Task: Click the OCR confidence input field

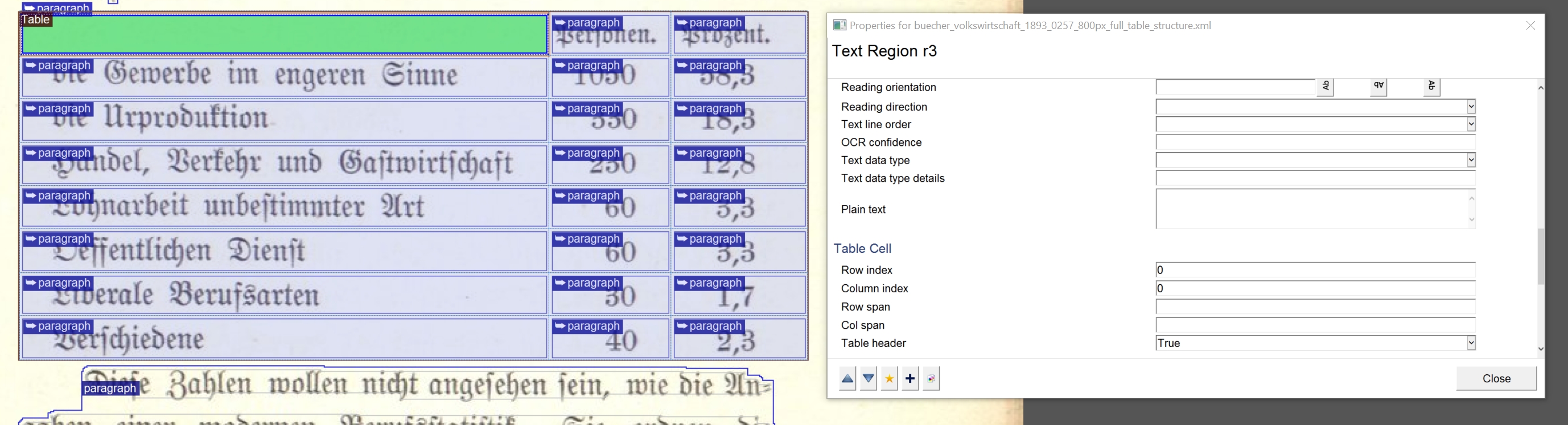Action: pos(1315,142)
